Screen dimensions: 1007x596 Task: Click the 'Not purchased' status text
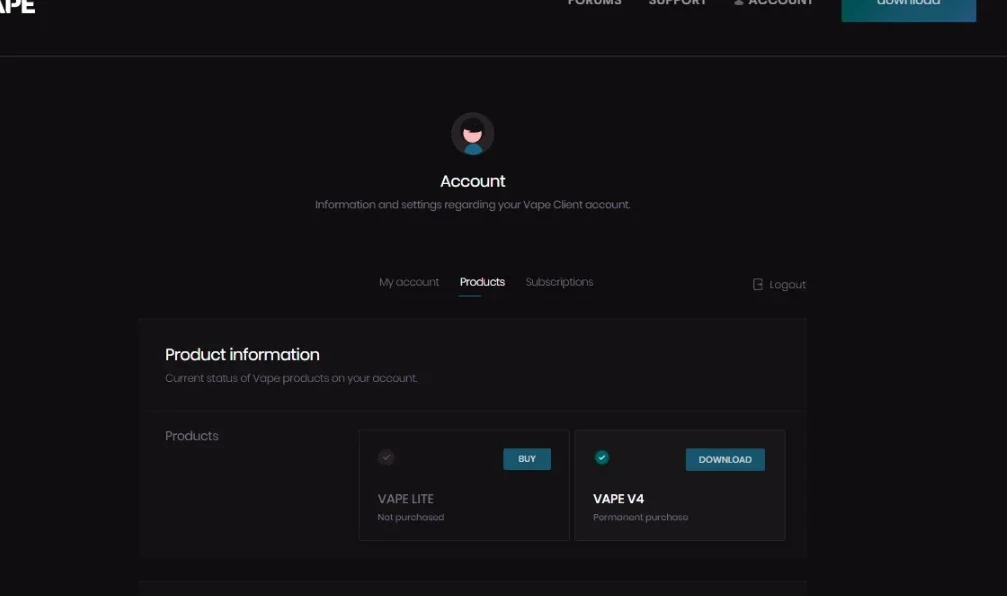411,517
